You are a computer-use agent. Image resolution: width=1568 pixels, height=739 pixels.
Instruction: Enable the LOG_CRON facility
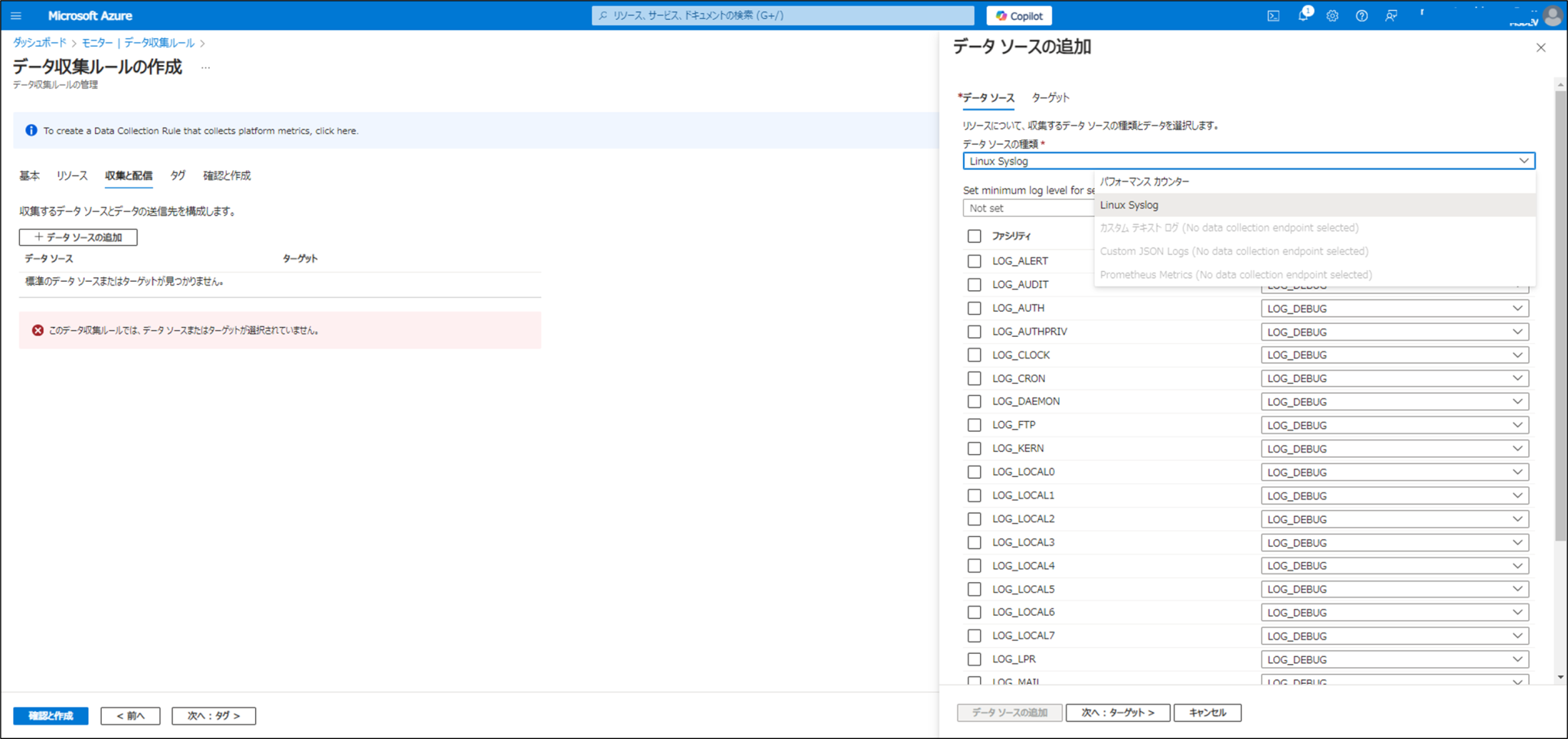(974, 378)
